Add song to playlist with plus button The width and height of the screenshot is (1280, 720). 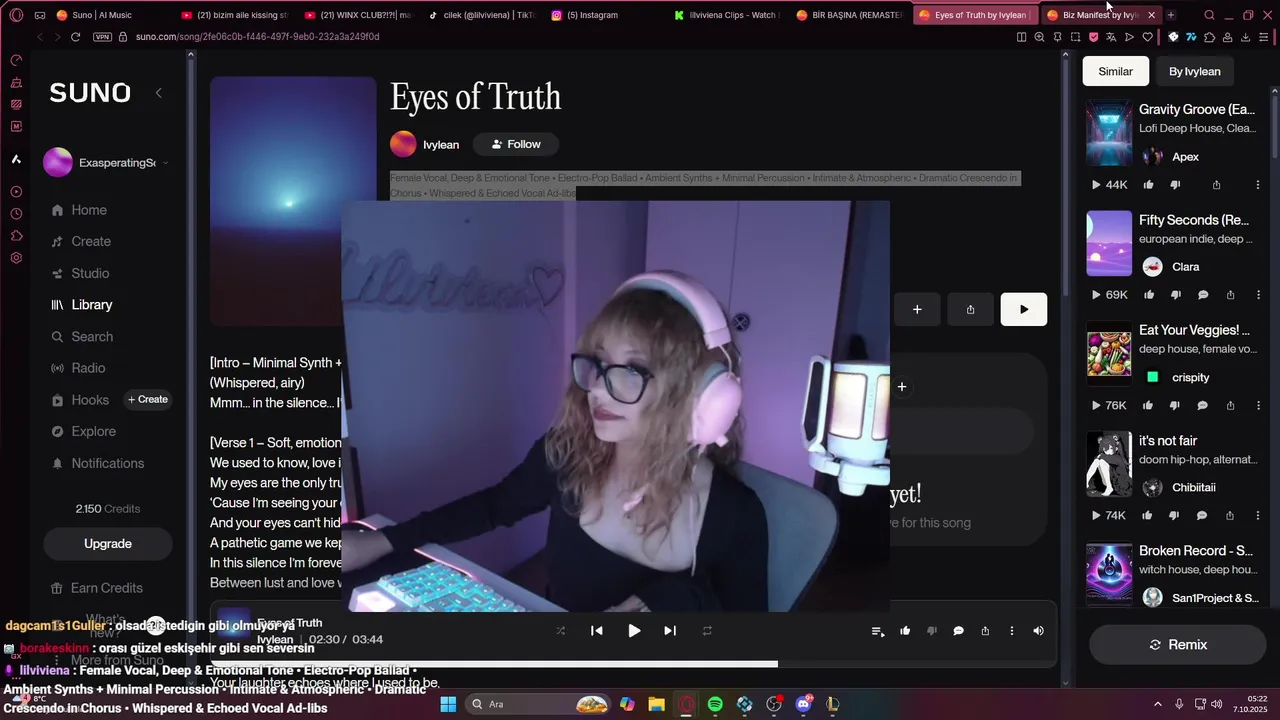(917, 310)
